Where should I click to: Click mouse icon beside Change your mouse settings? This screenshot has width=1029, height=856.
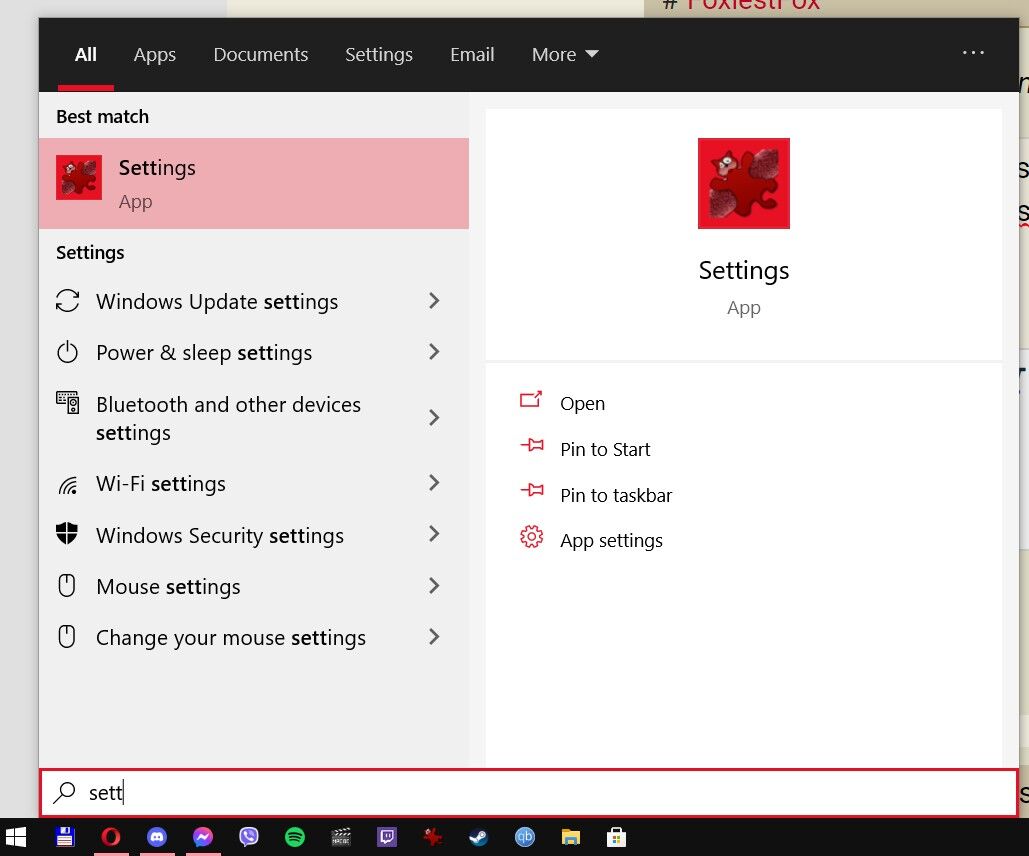[67, 637]
